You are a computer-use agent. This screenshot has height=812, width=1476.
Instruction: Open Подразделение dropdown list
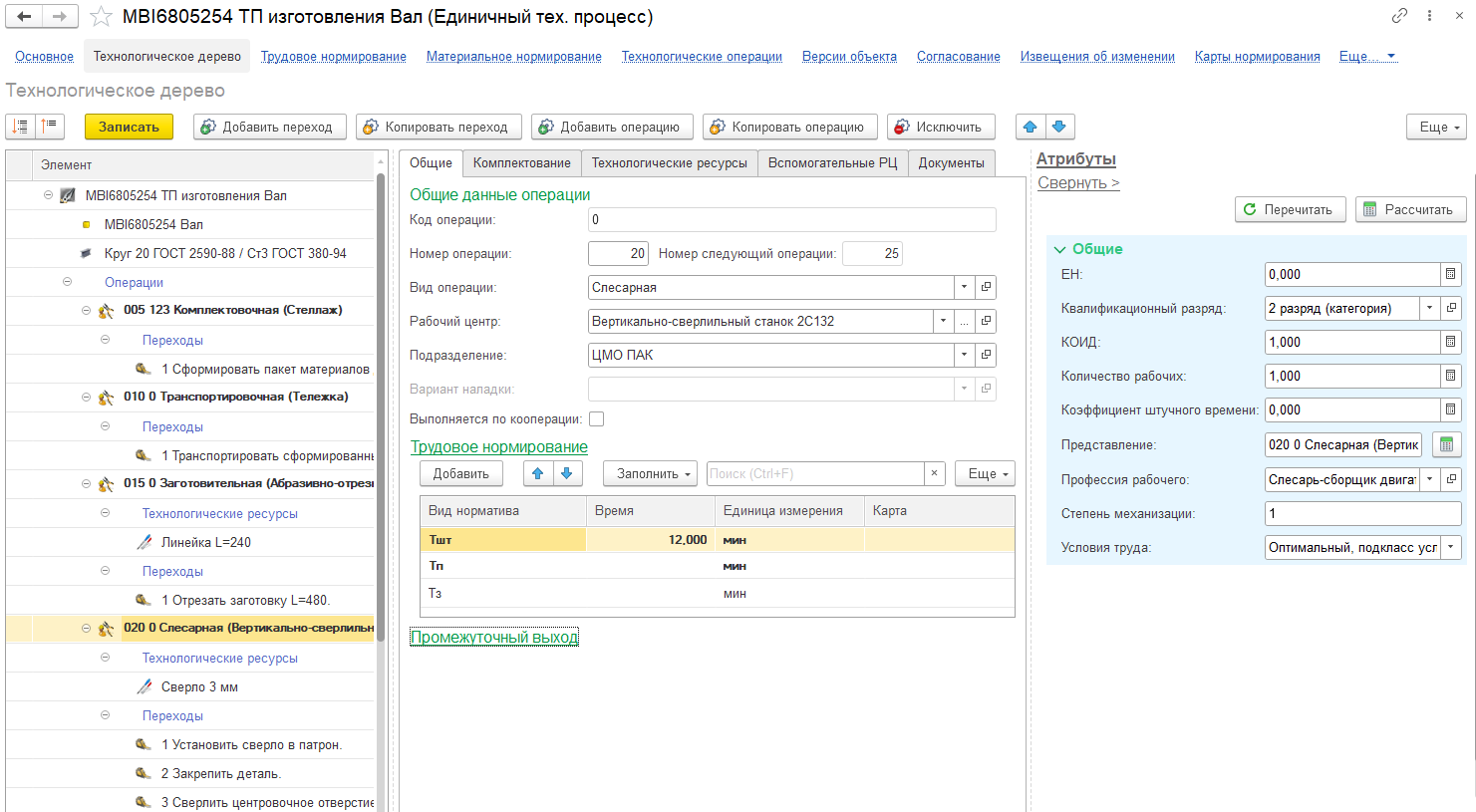[x=964, y=355]
